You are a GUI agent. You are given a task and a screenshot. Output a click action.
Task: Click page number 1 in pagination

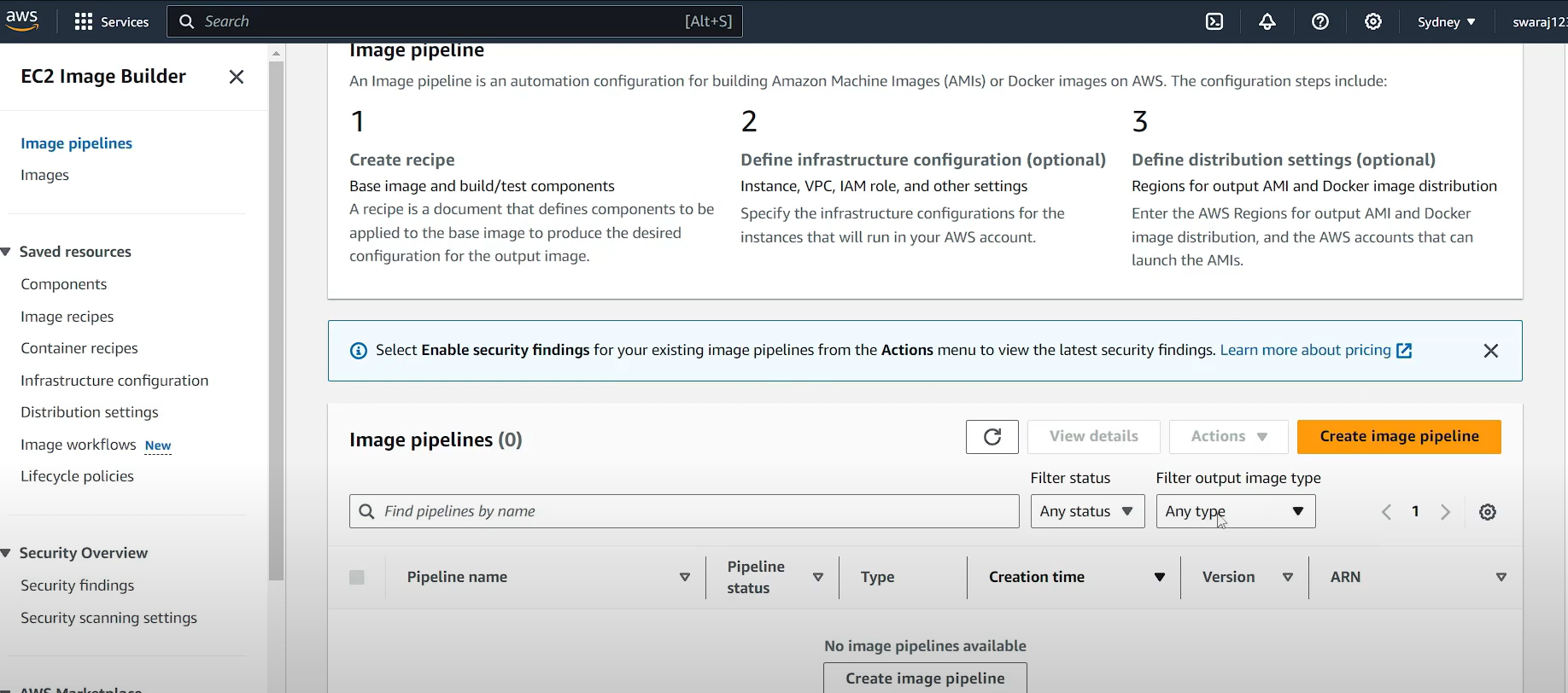[1415, 511]
